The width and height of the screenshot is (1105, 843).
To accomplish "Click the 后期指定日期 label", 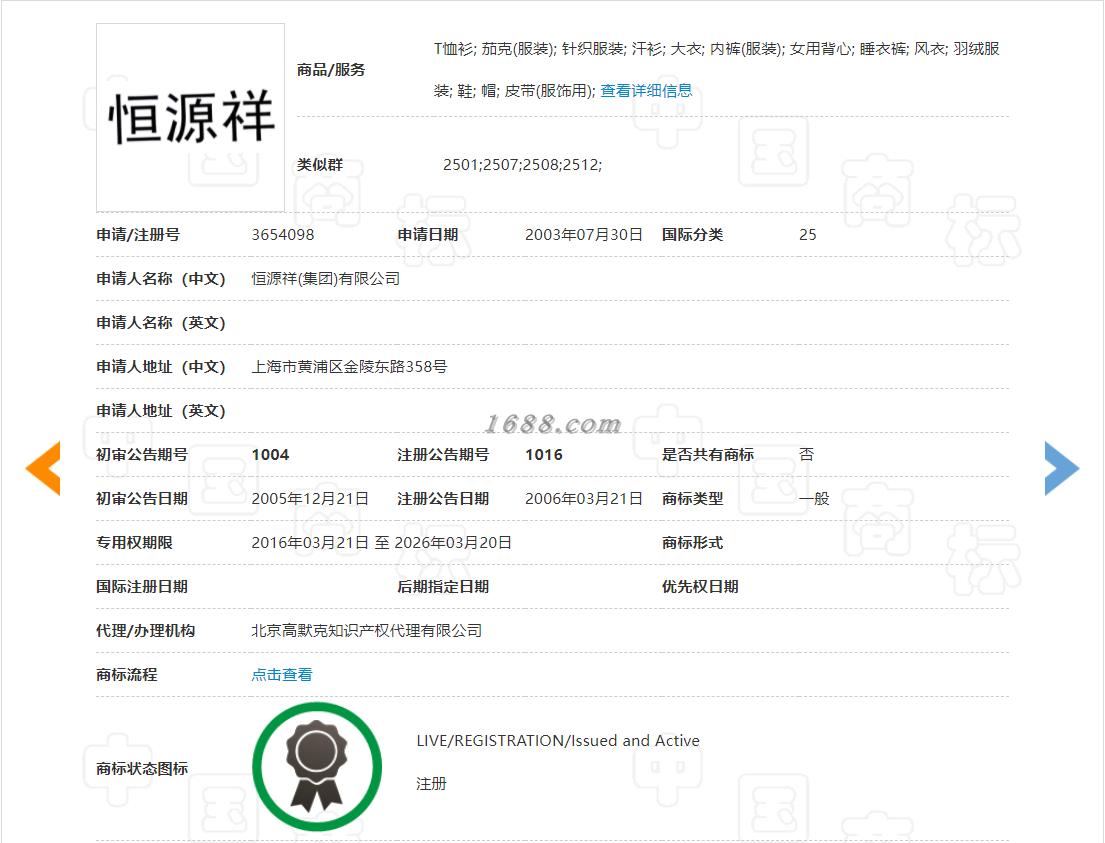I will coord(443,586).
